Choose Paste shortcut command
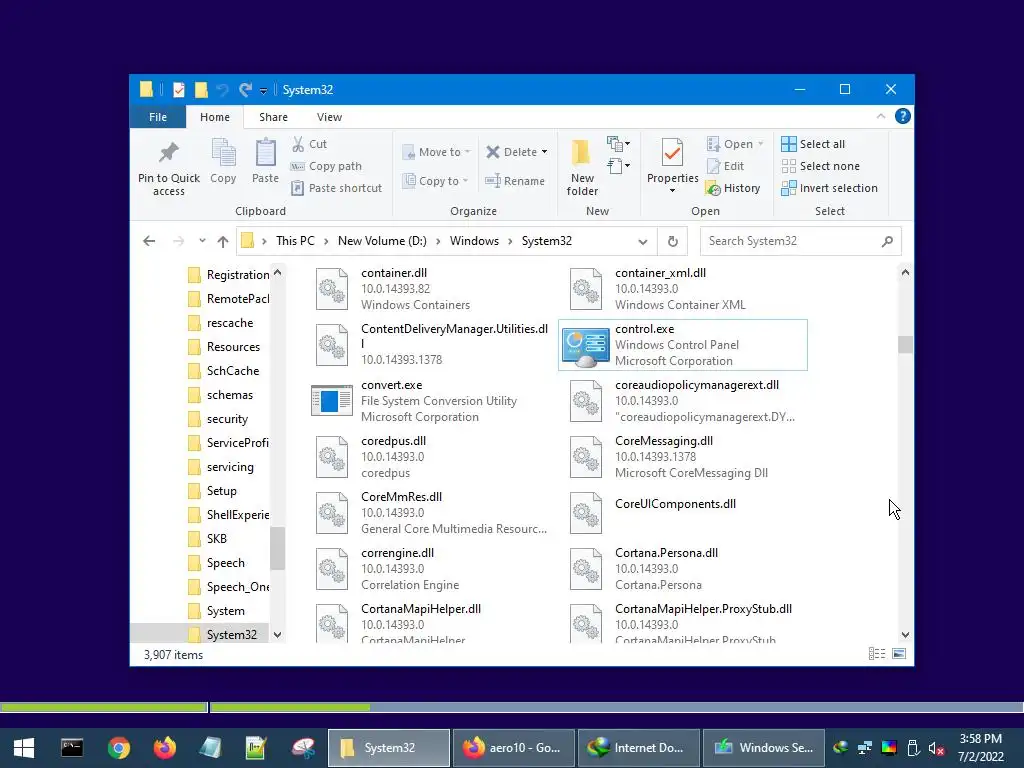This screenshot has width=1024, height=768. click(336, 188)
